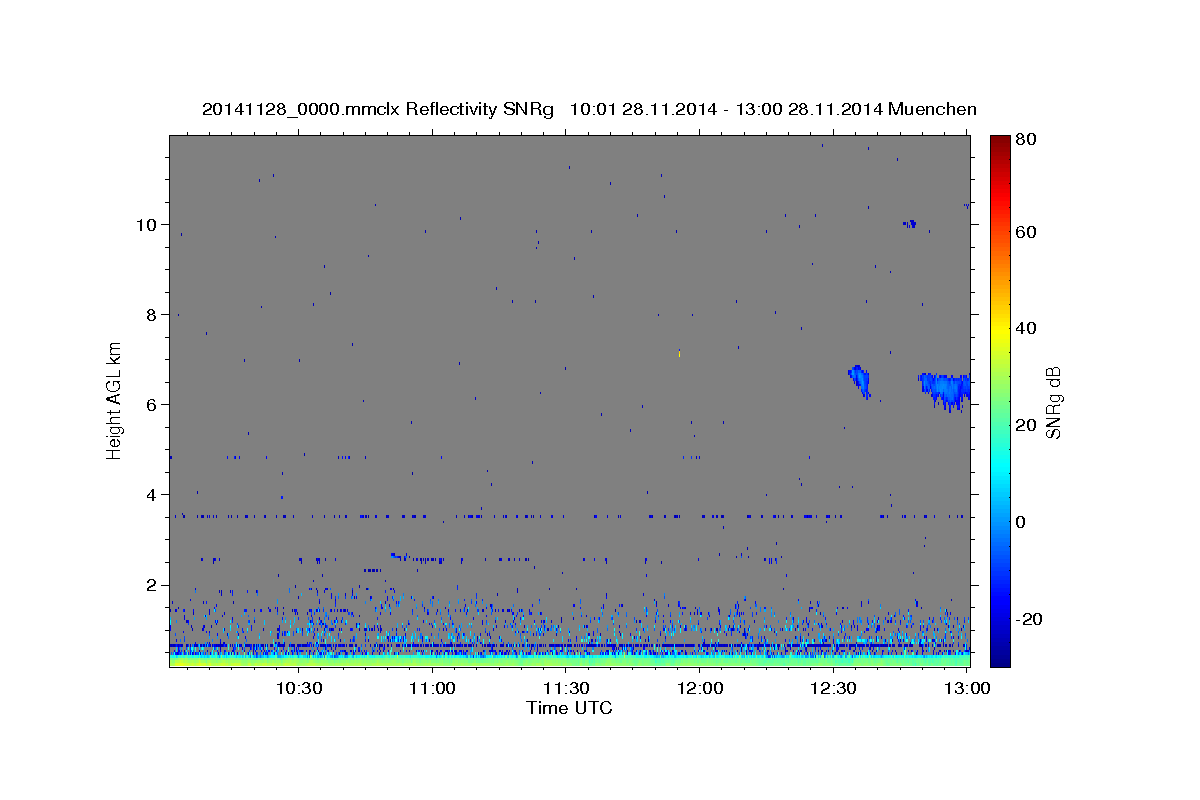Click the 10:30 time tick label
Screen dimensions: 1200x800
click(x=298, y=688)
